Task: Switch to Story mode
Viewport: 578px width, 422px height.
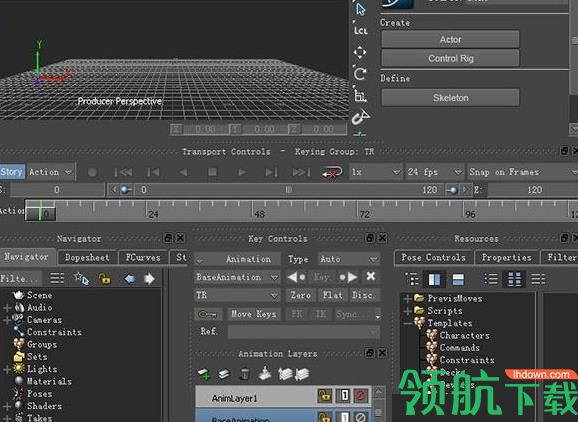Action: (12, 172)
